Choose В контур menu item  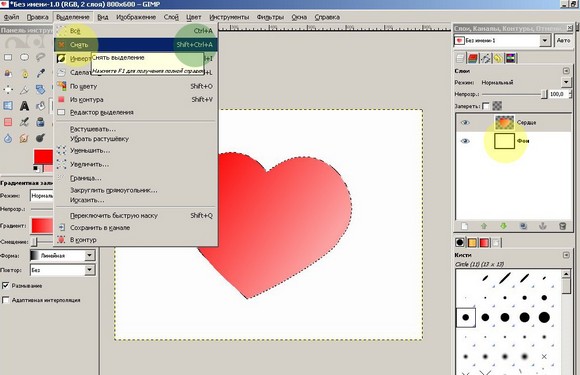coord(136,240)
